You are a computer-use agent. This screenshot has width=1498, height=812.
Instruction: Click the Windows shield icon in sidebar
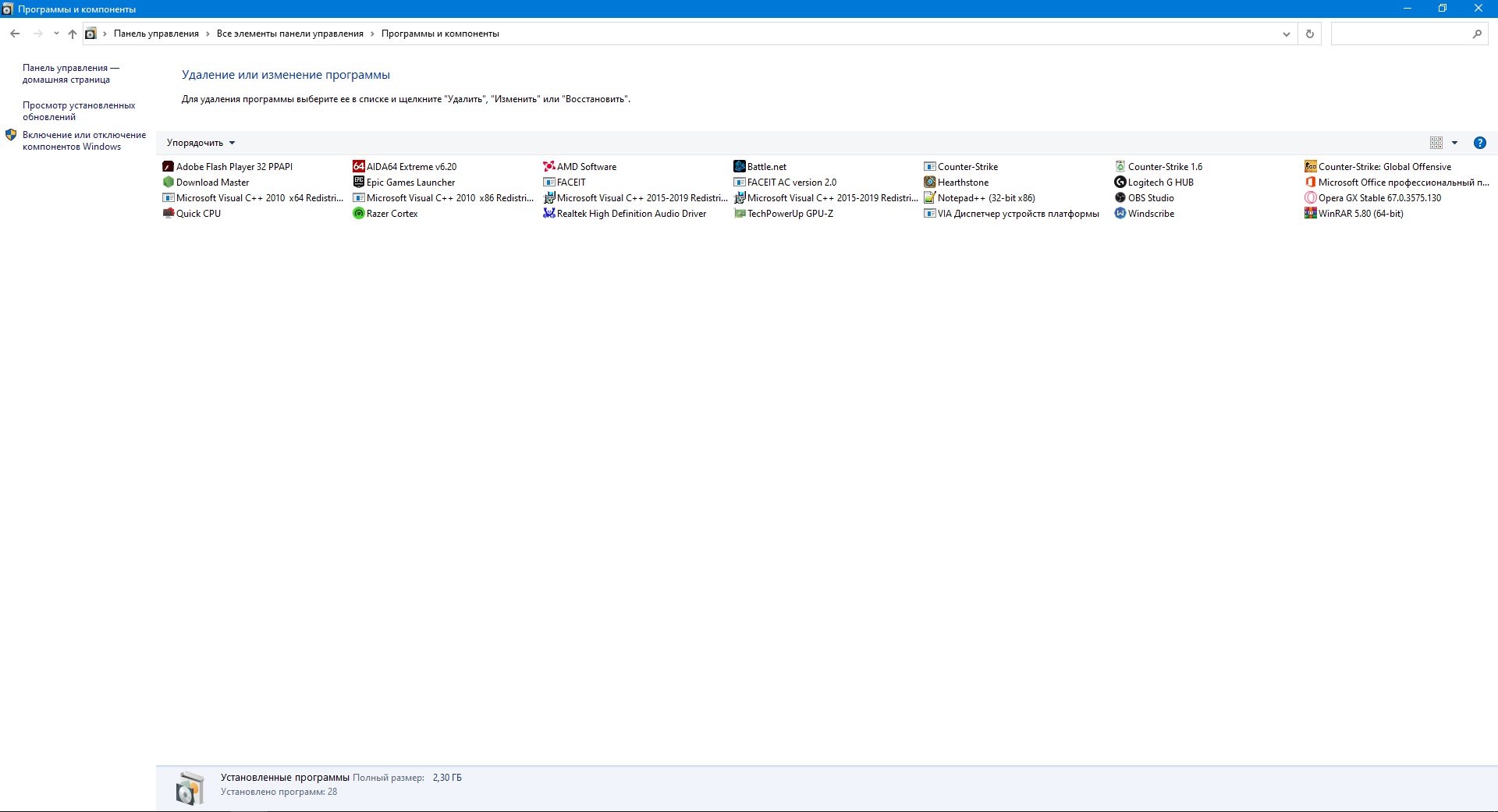tap(11, 135)
